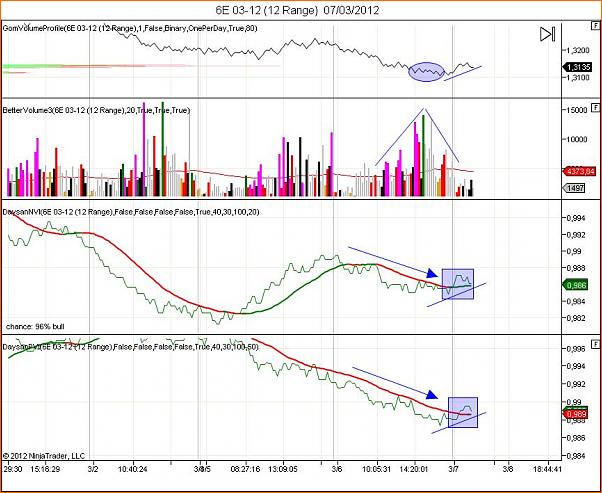
Task: Click the 3/7 date axis label
Action: (453, 469)
